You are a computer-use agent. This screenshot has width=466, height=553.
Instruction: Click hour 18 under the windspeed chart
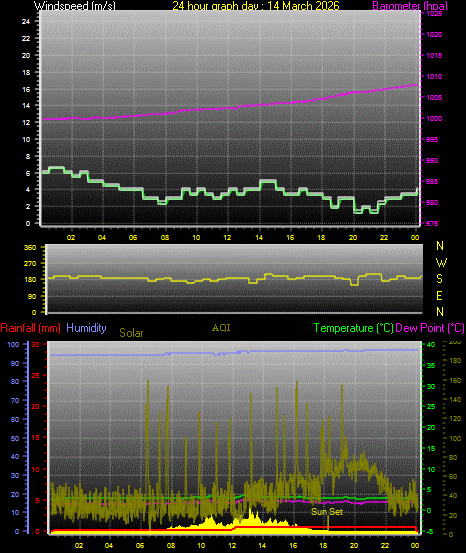[321, 237]
